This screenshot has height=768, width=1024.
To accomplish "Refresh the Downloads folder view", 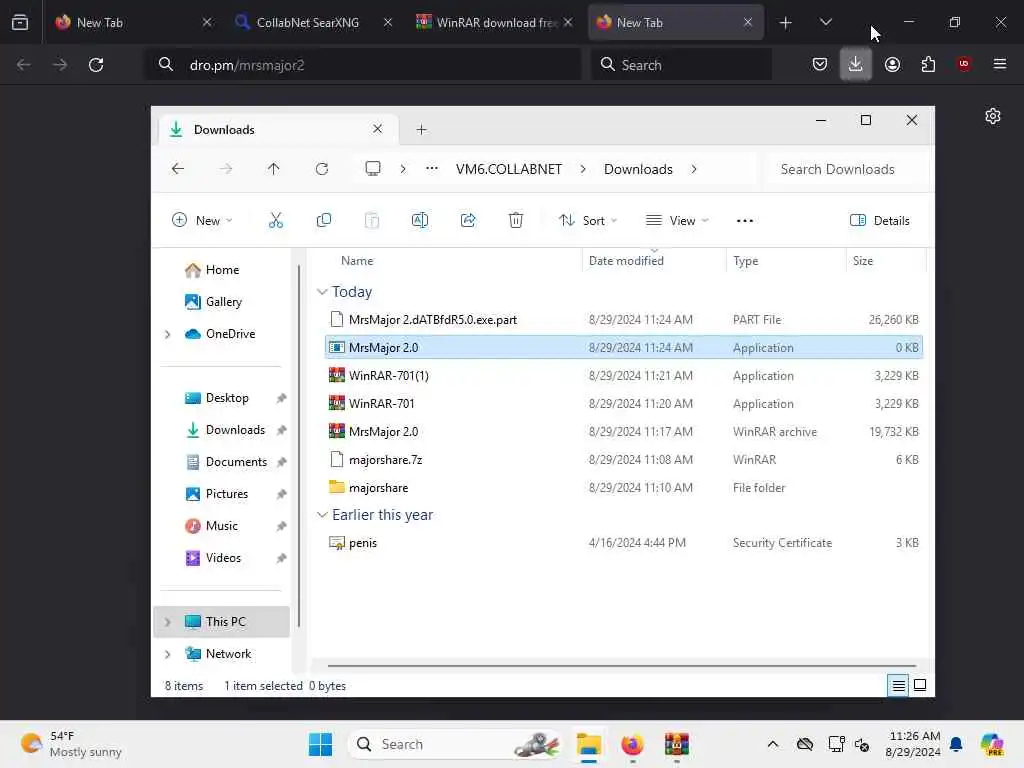I will tap(322, 169).
